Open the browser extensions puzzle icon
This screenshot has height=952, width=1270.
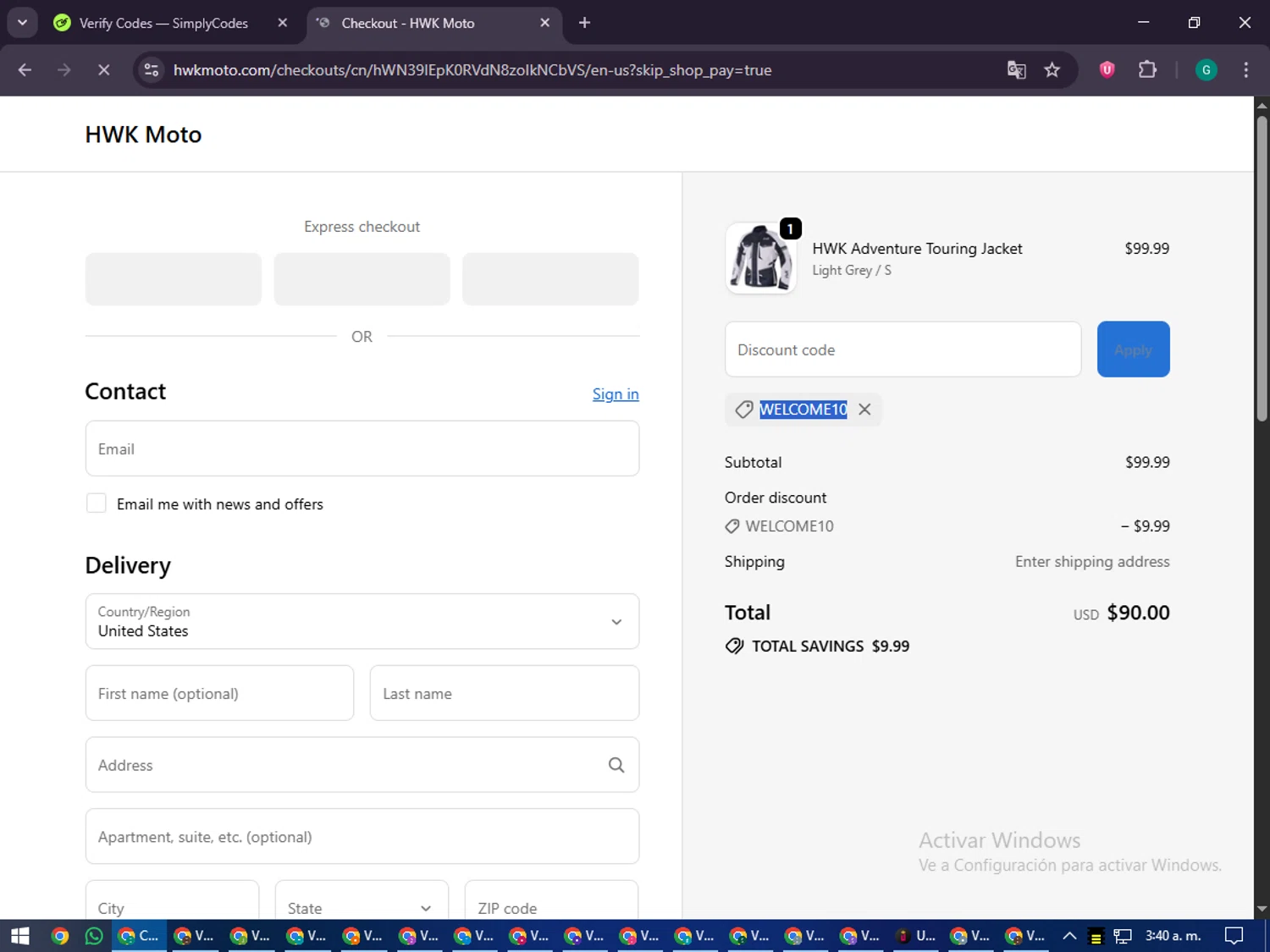click(1147, 70)
